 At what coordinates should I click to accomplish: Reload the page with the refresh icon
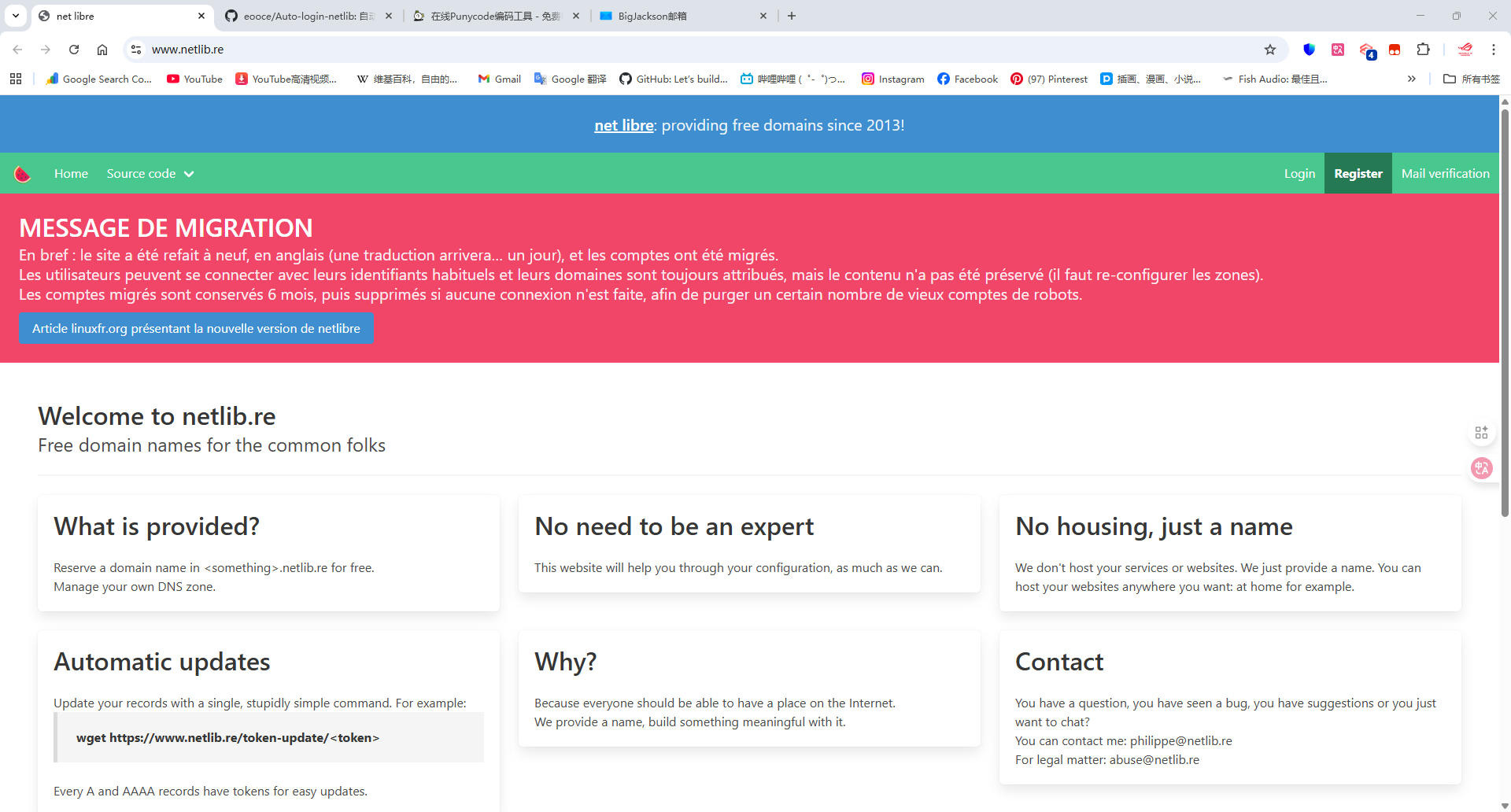pos(74,50)
